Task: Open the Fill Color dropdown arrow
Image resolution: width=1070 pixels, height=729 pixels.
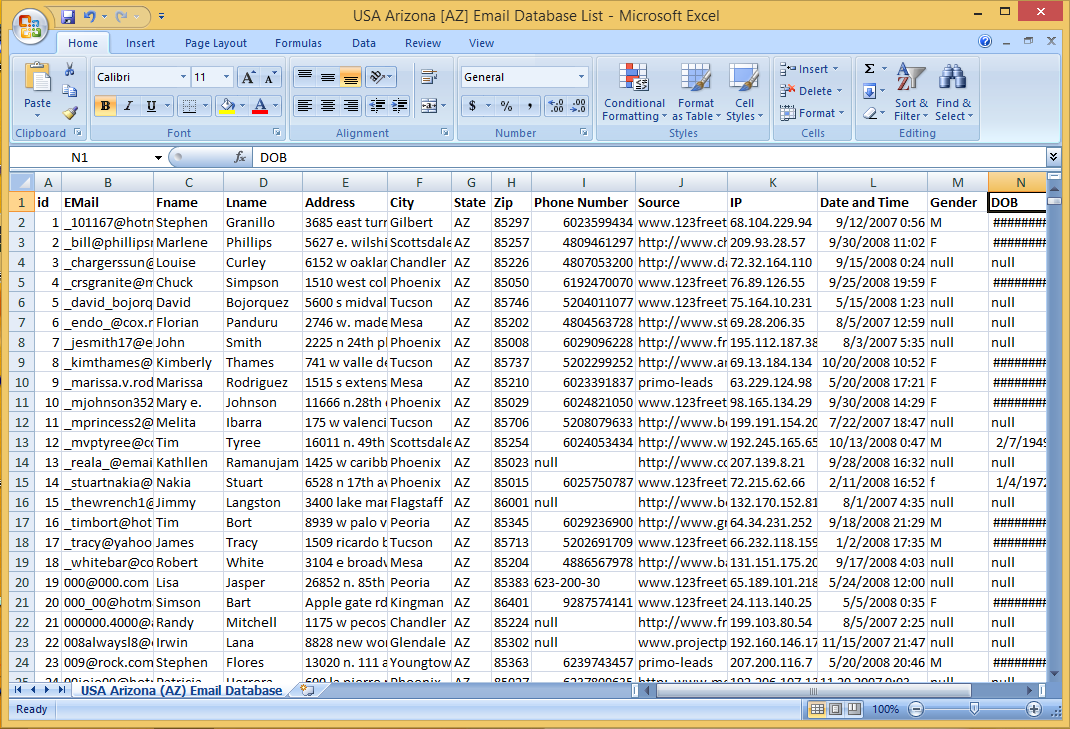Action: 241,106
